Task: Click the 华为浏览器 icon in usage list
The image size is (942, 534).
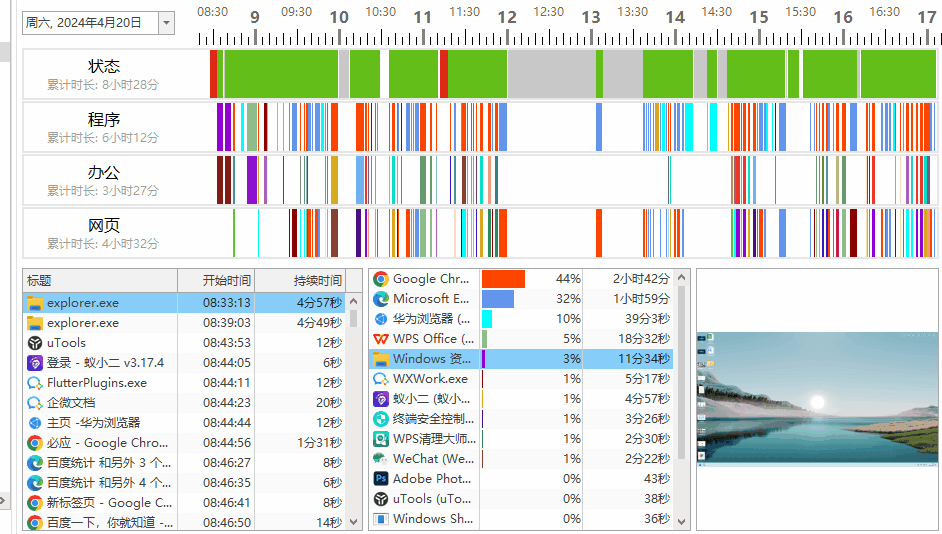Action: pyautogui.click(x=381, y=319)
